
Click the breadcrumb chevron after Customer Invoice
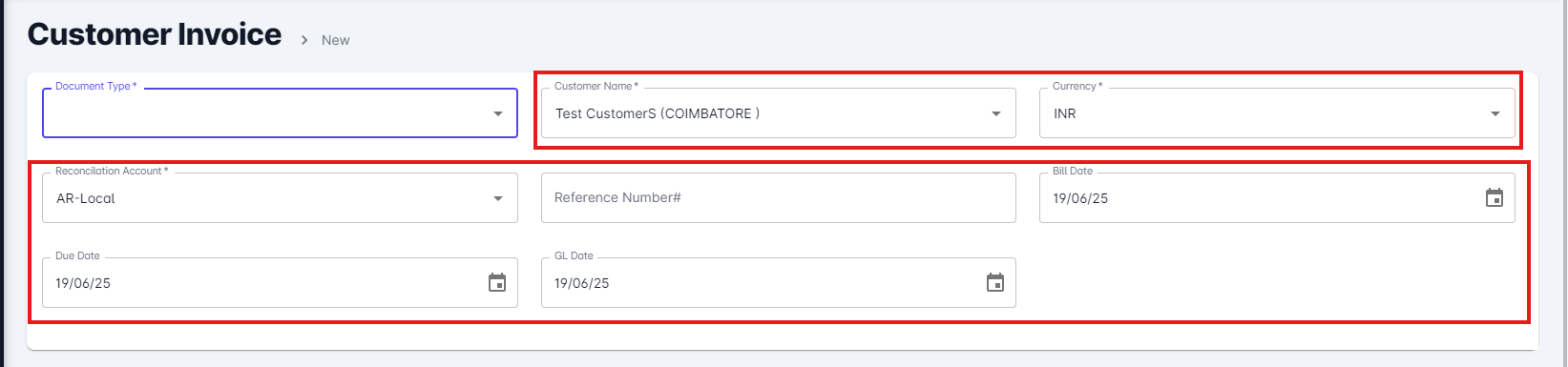click(304, 40)
